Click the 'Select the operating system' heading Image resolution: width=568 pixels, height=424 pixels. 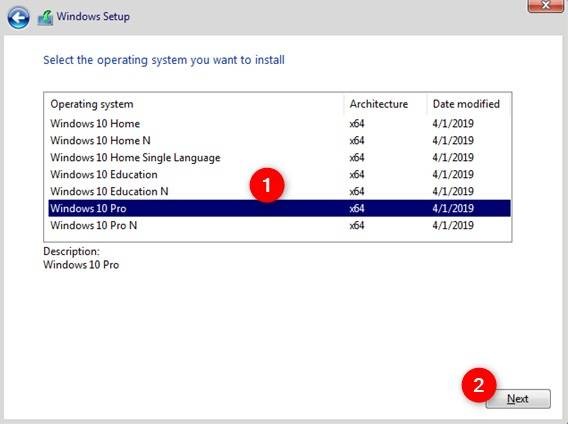[164, 60]
